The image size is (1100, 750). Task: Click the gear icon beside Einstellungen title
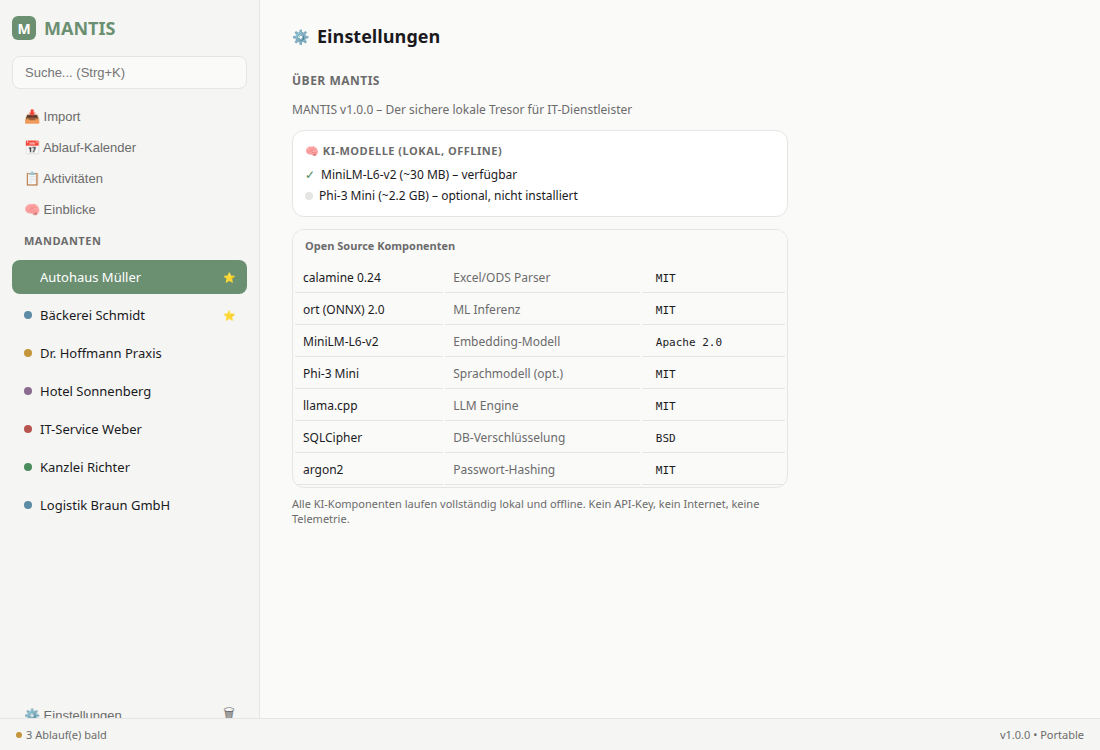click(x=300, y=37)
